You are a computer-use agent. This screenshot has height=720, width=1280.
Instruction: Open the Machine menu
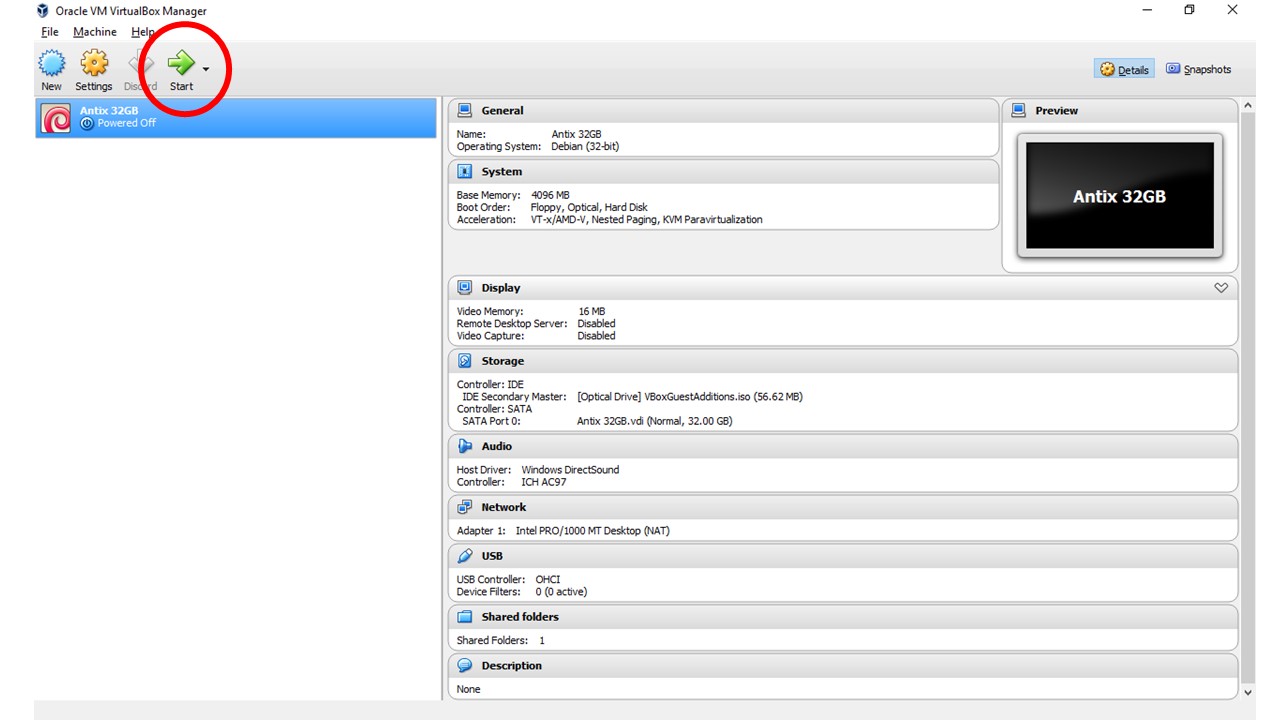click(95, 32)
